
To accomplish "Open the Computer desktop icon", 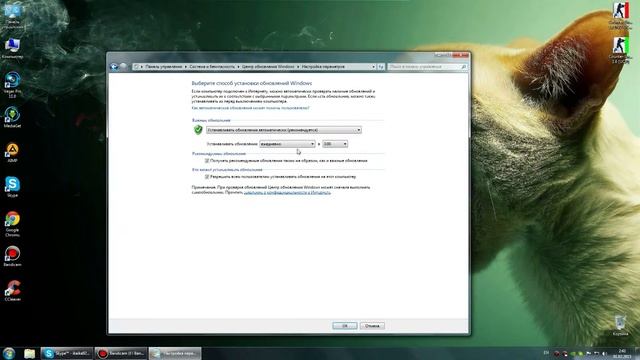I will pos(12,48).
